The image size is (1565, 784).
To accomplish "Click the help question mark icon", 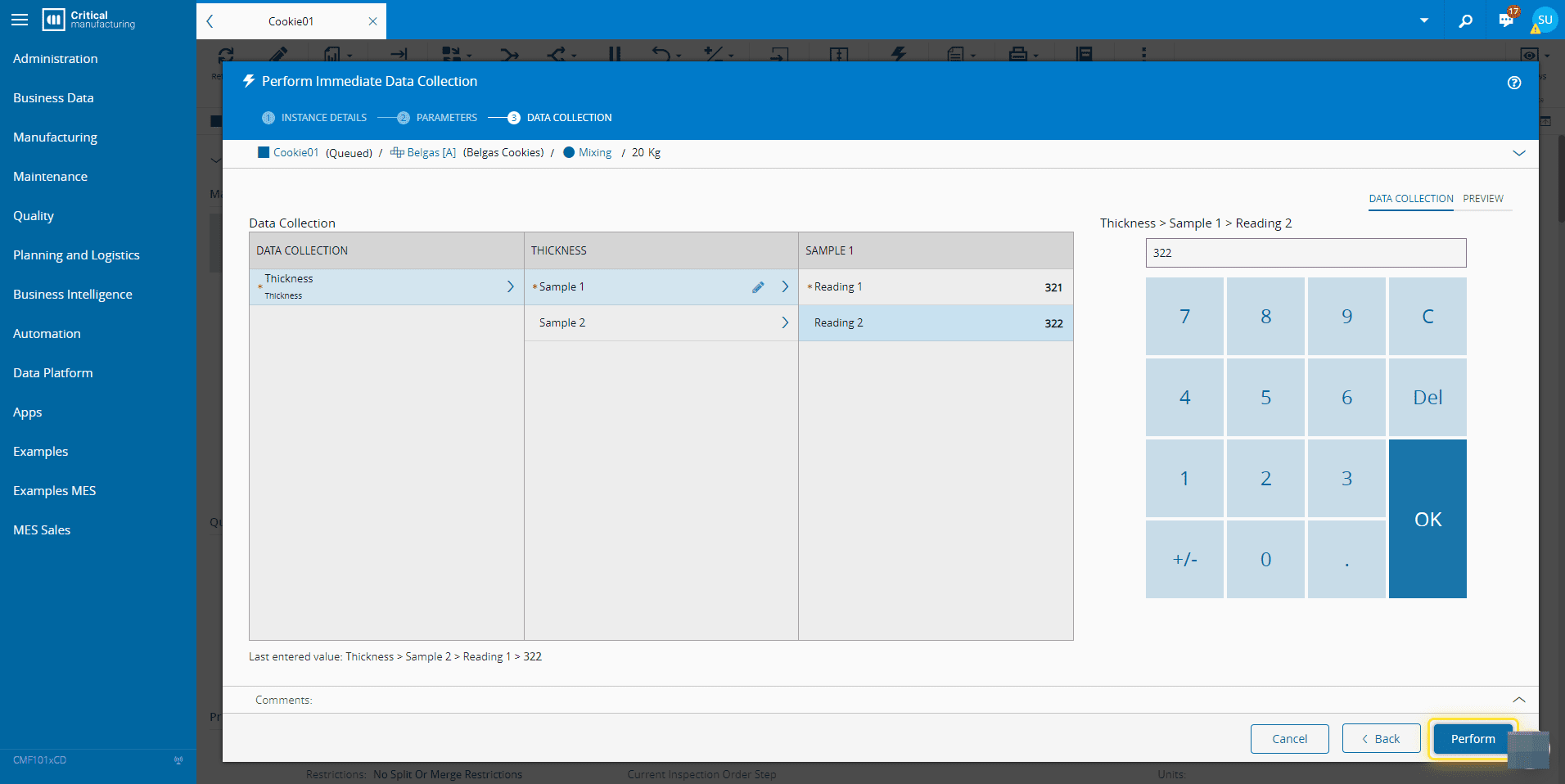I will (x=1513, y=83).
